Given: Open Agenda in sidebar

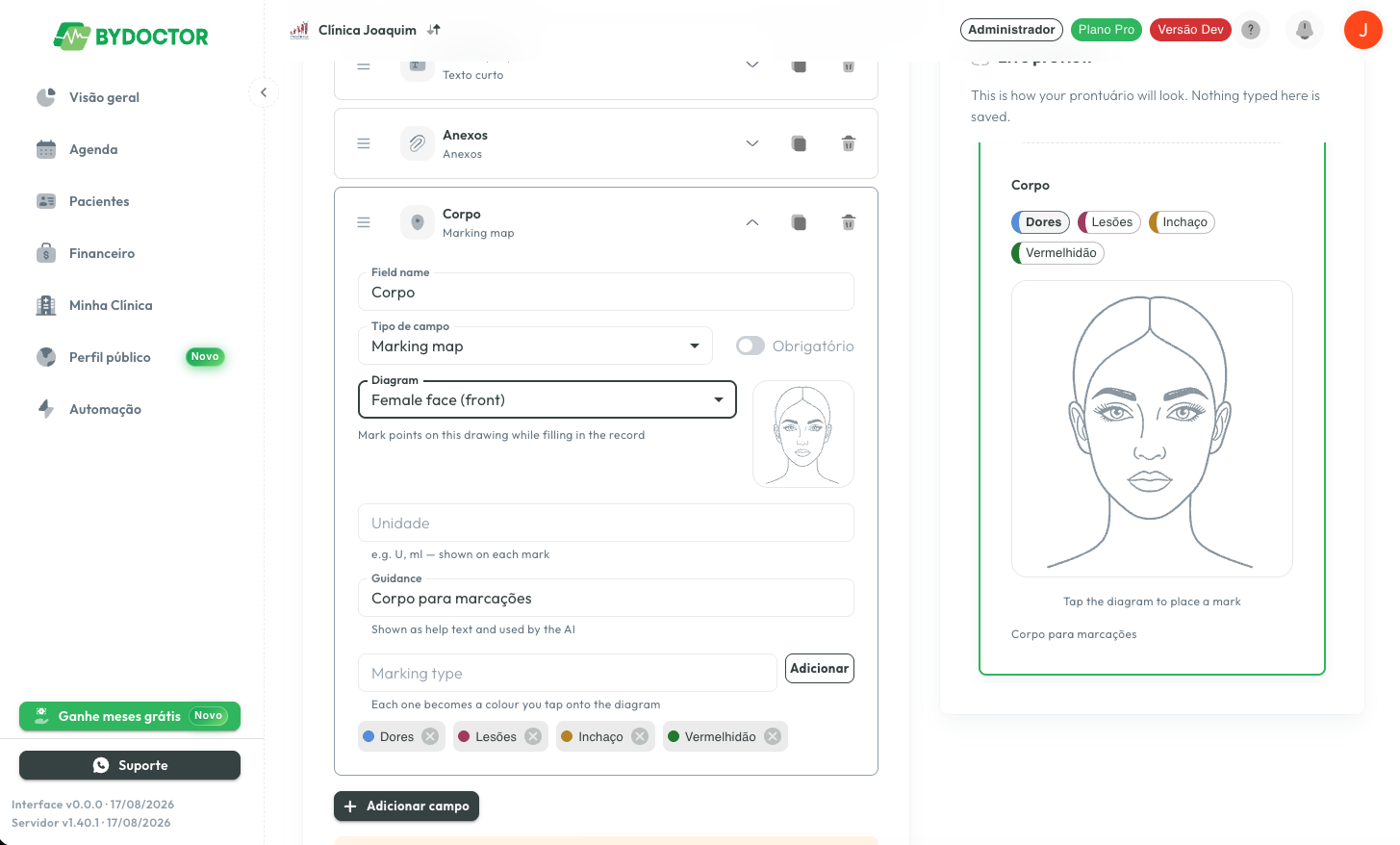Looking at the screenshot, I should (x=93, y=149).
